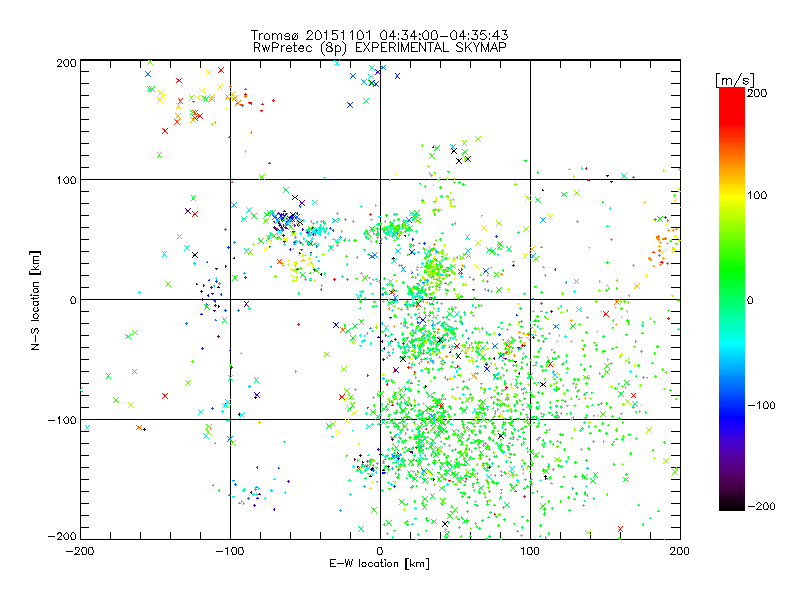Click the y-axis tick label '-100'
This screenshot has width=800, height=600.
62,420
